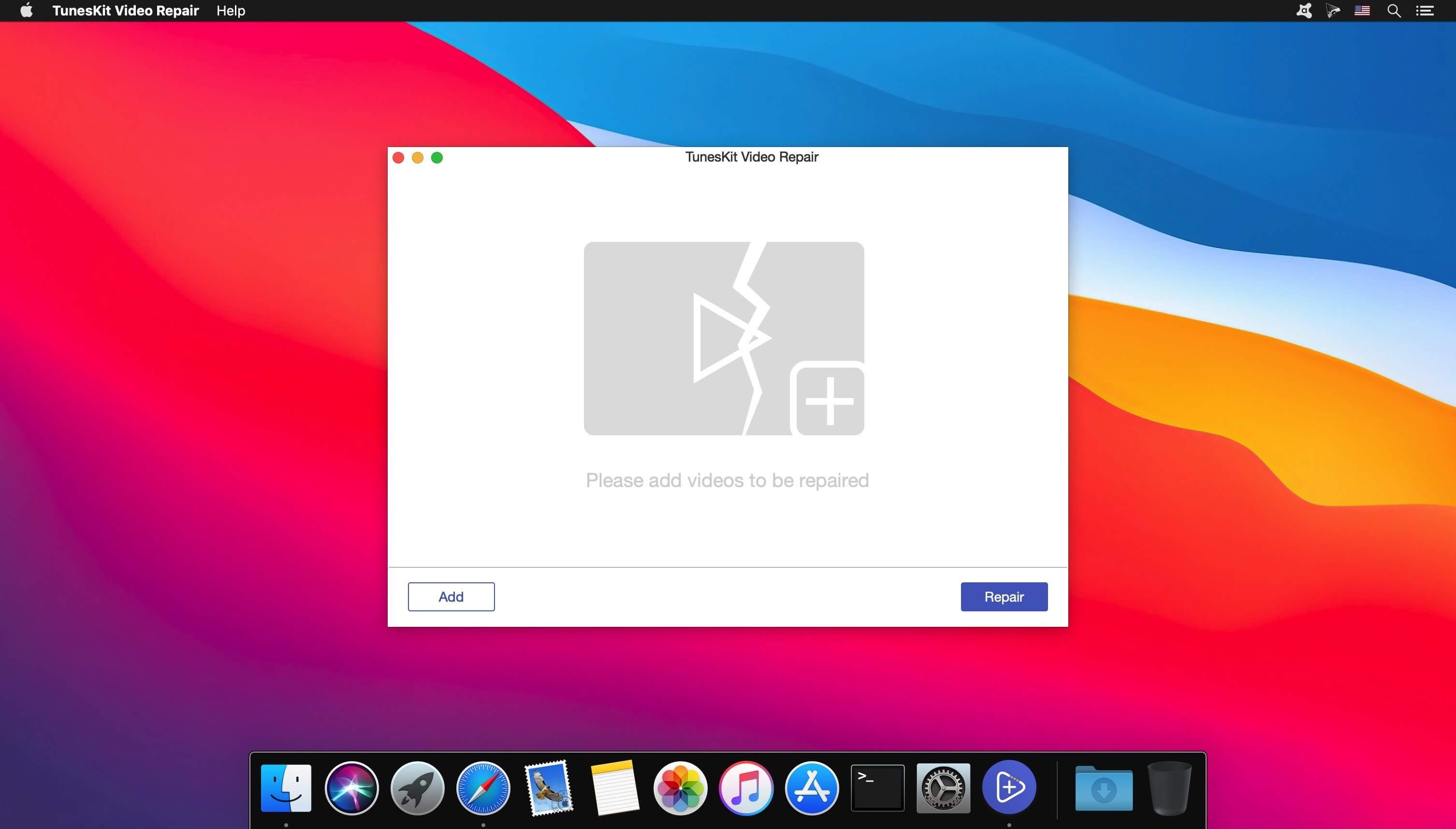Open Safari from the dock
This screenshot has width=1456, height=829.
[483, 787]
